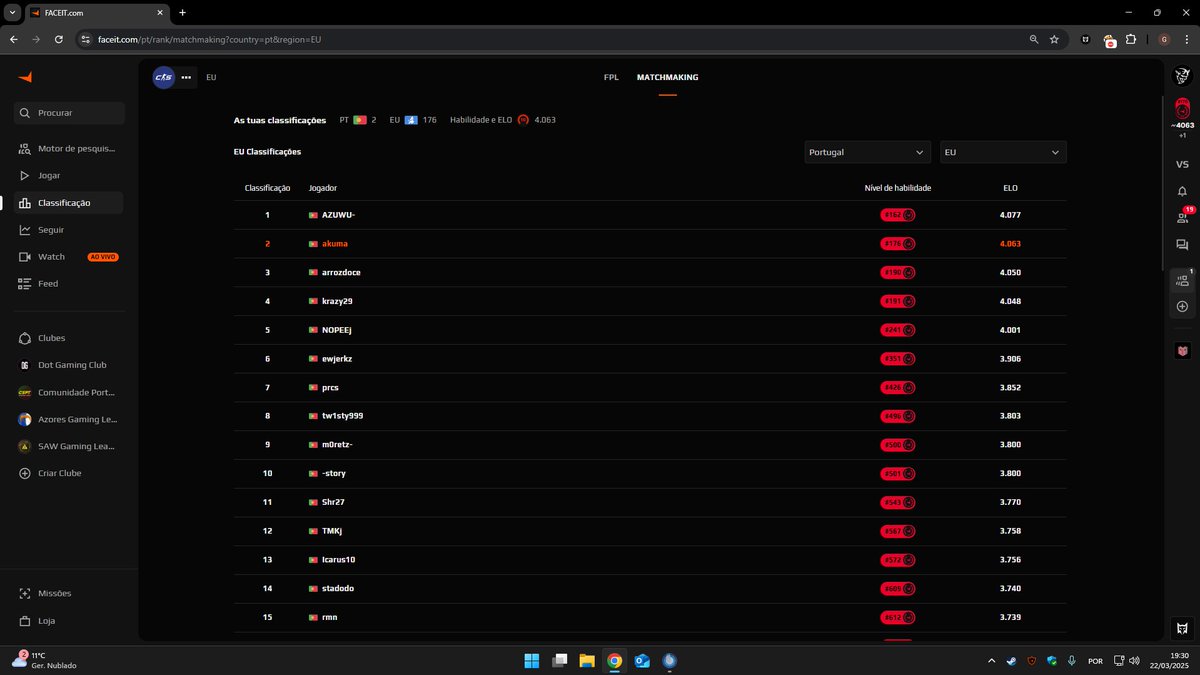Click NOPEEj skill level badge
This screenshot has height=675, width=1200.
[x=898, y=330]
